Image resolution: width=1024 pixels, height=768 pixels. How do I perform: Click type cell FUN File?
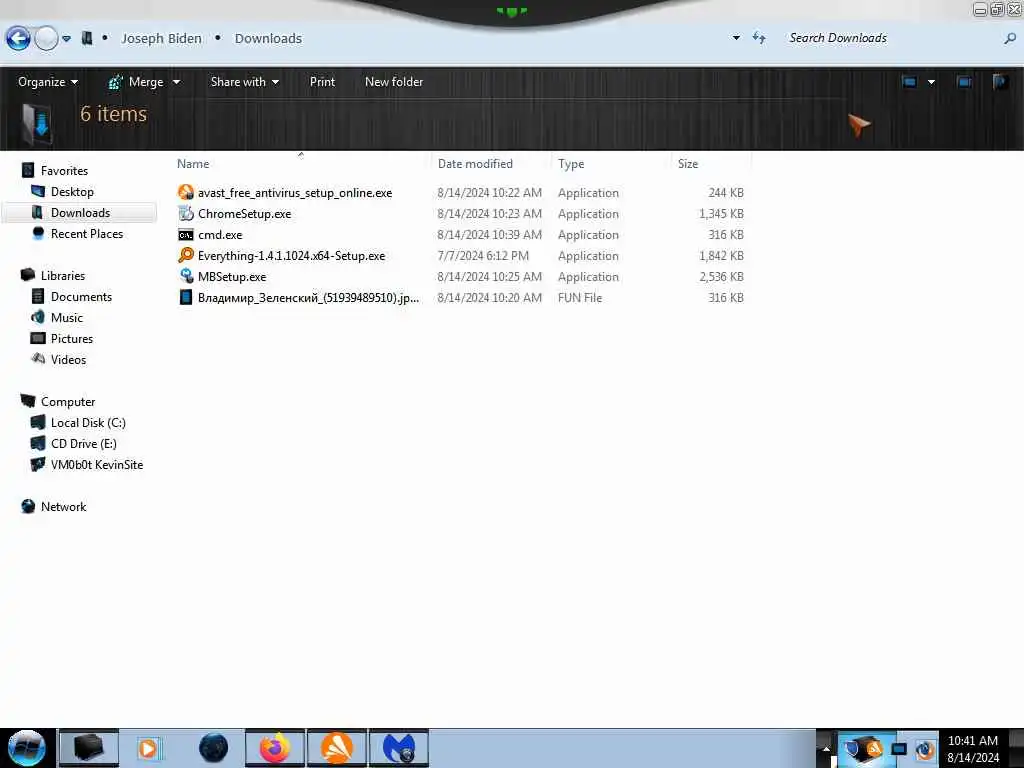(x=580, y=297)
